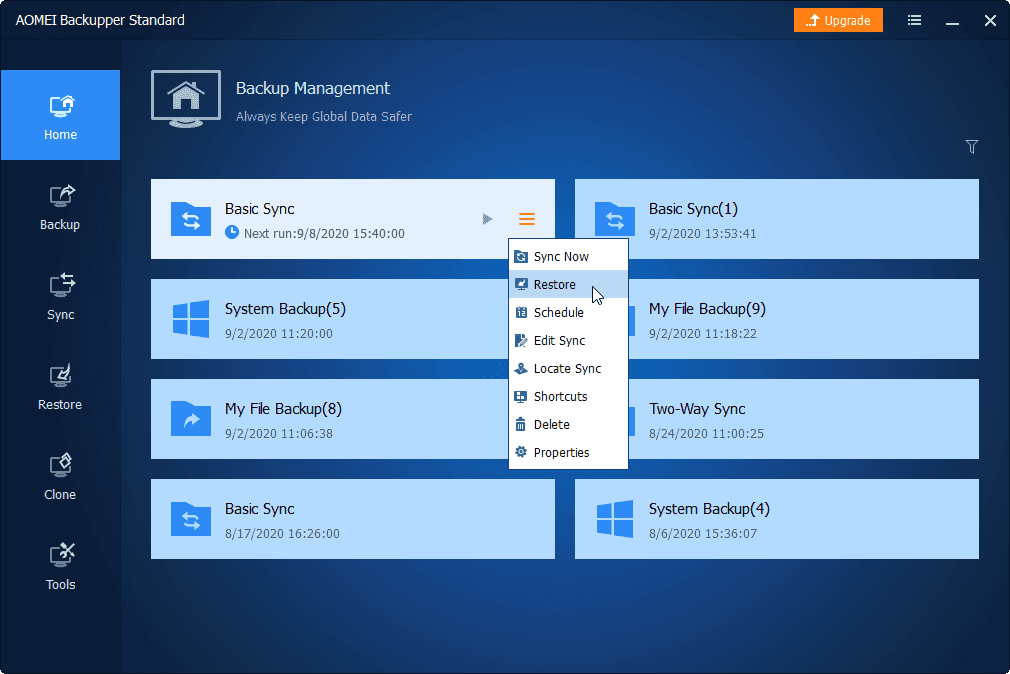The width and height of the screenshot is (1010, 674).
Task: Click the Windows logo on System Backup(4)
Action: point(615,519)
